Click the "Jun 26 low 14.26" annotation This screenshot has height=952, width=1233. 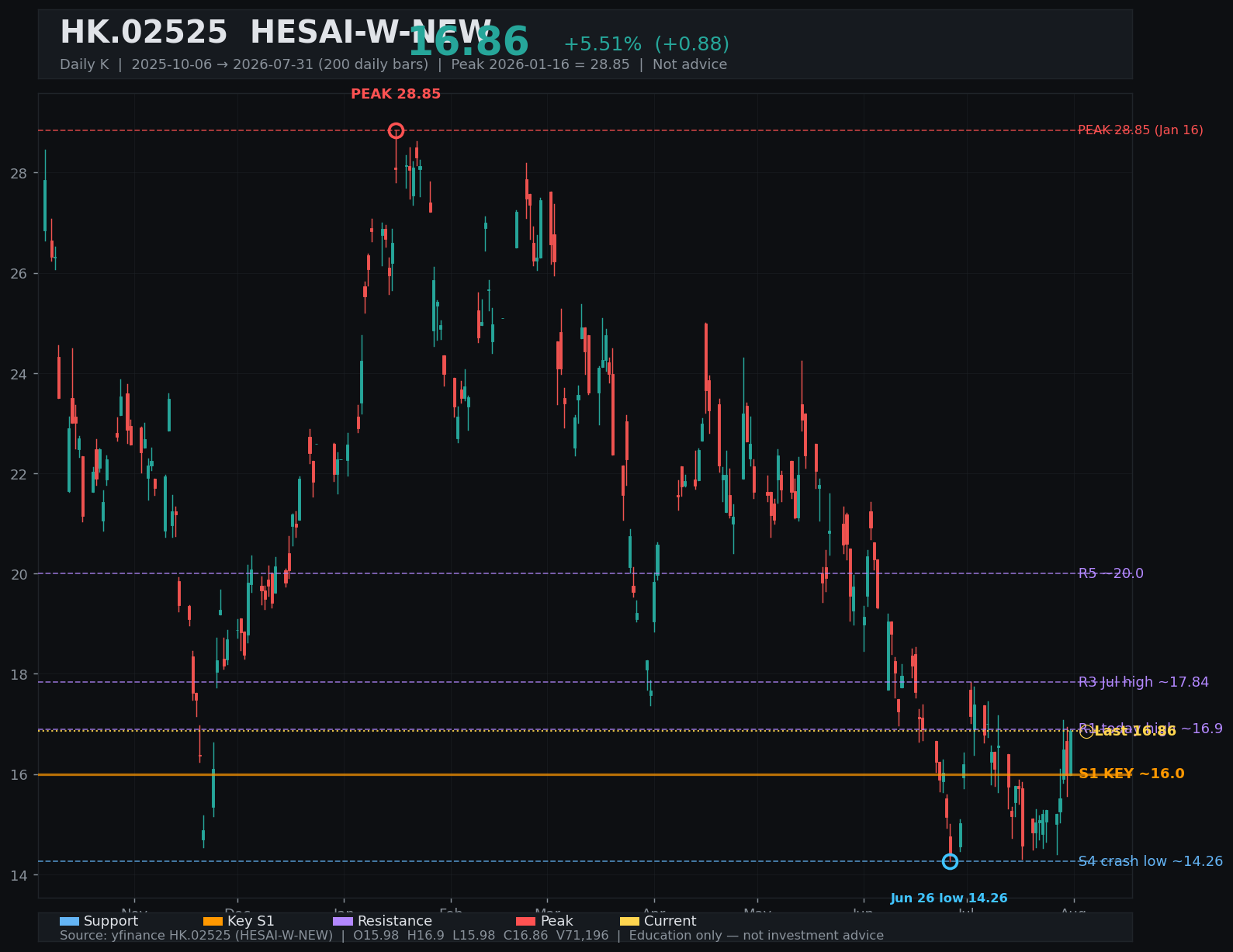pyautogui.click(x=949, y=898)
